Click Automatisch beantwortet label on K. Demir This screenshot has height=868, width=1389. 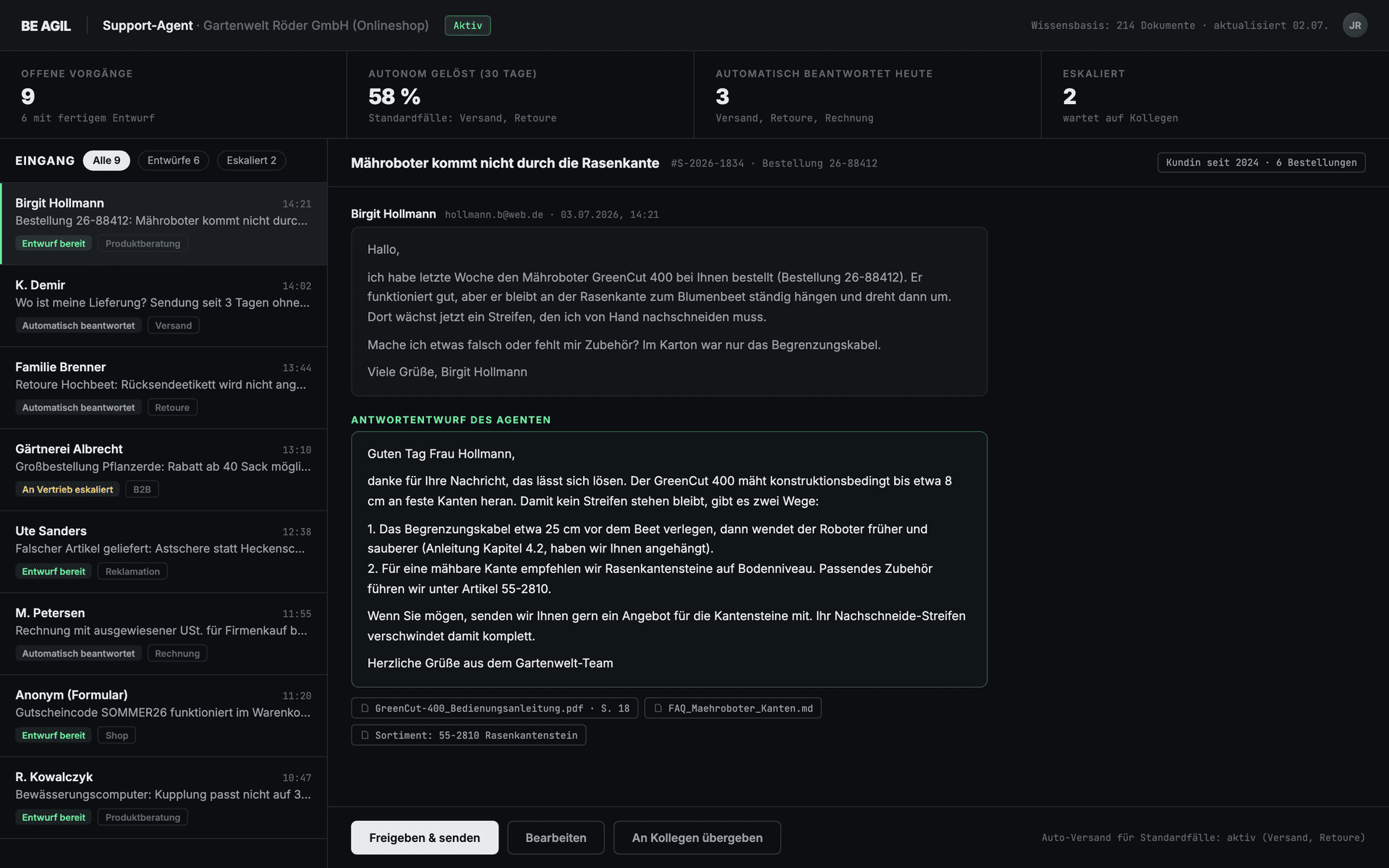point(78,325)
